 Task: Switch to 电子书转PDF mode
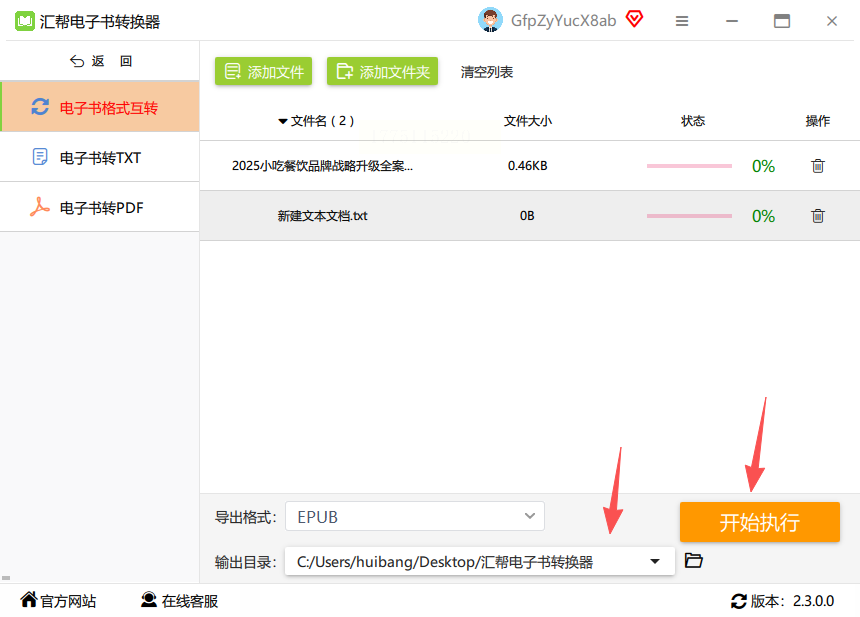tap(100, 208)
